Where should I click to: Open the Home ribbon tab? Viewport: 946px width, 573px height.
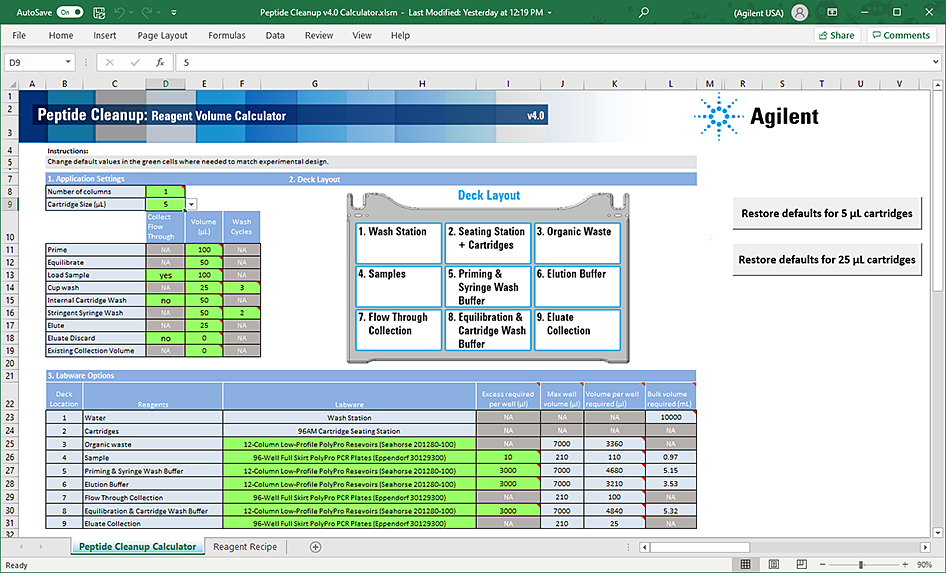point(61,36)
